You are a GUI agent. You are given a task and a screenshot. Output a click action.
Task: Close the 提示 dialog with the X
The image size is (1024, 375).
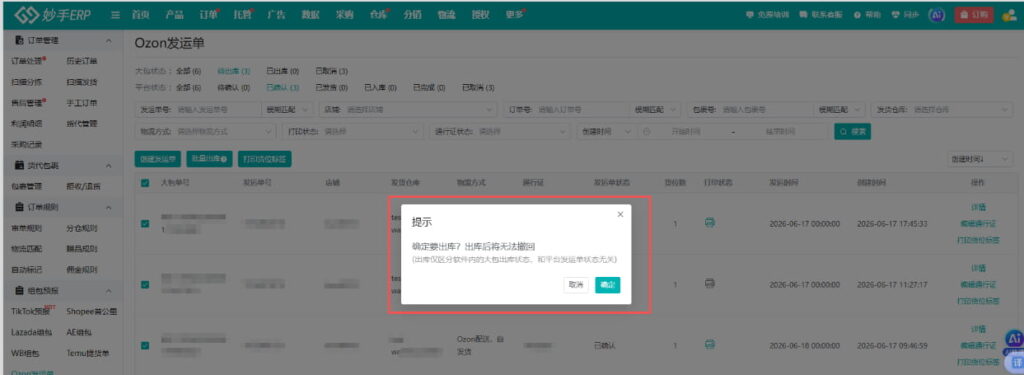pyautogui.click(x=620, y=214)
